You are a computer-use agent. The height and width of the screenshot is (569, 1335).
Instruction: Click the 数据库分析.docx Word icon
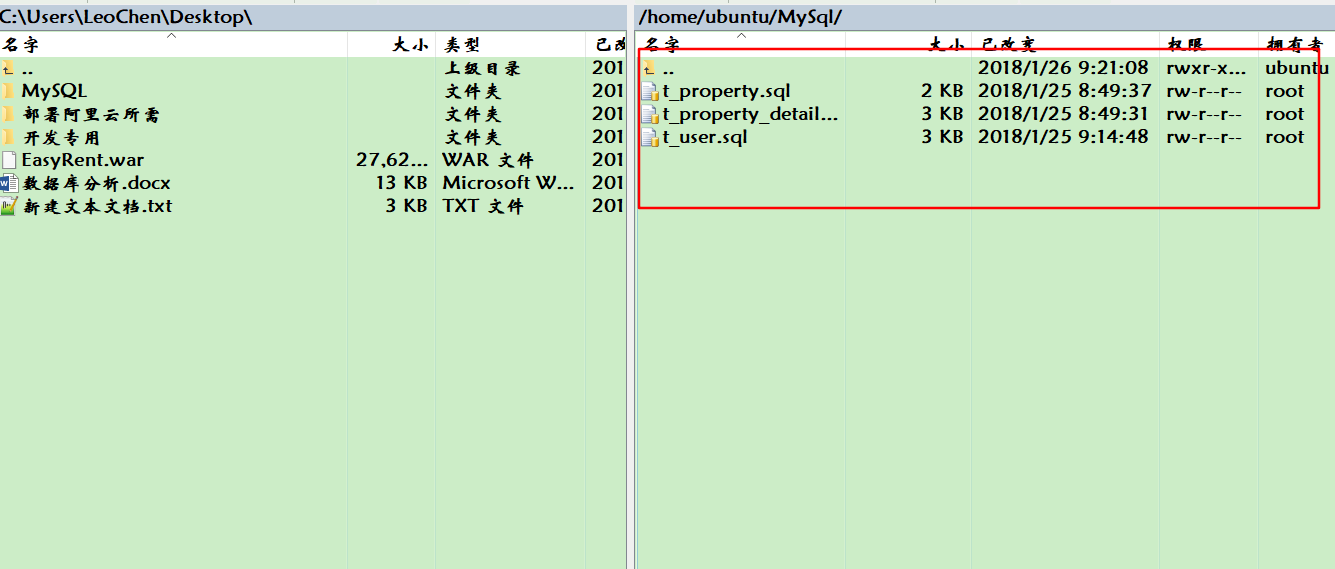[9, 183]
